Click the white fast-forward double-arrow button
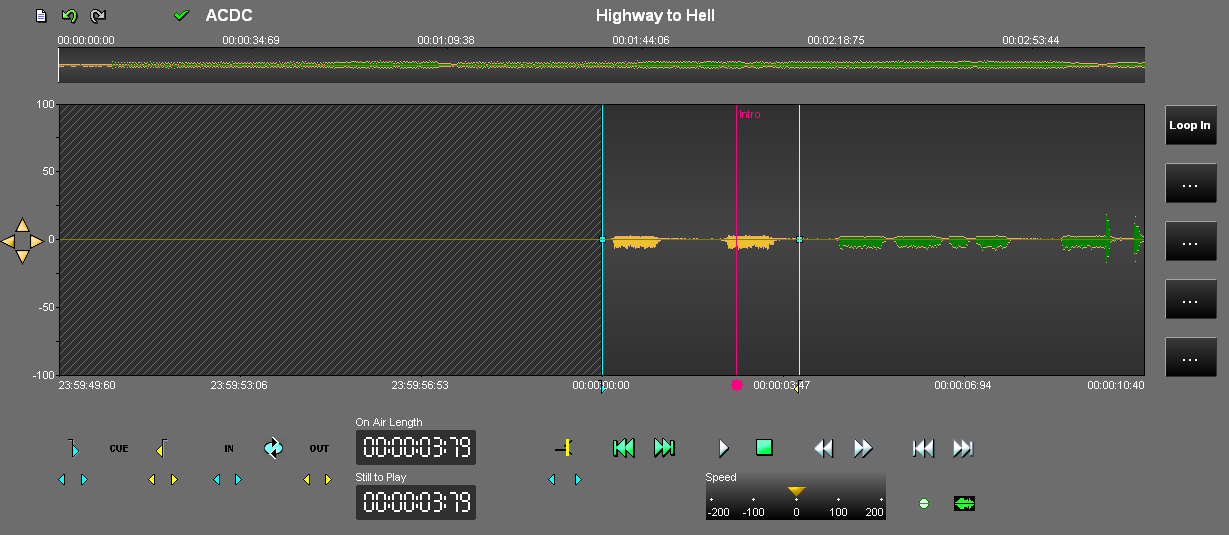Screen dimensions: 1229x535 click(863, 448)
